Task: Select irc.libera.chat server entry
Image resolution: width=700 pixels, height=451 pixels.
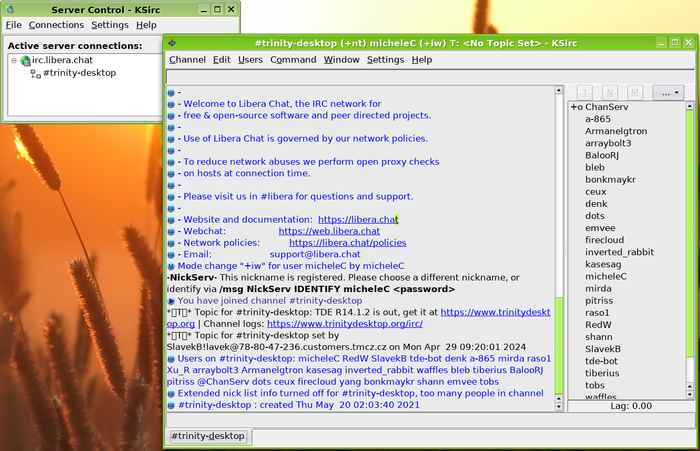Action: click(x=62, y=60)
